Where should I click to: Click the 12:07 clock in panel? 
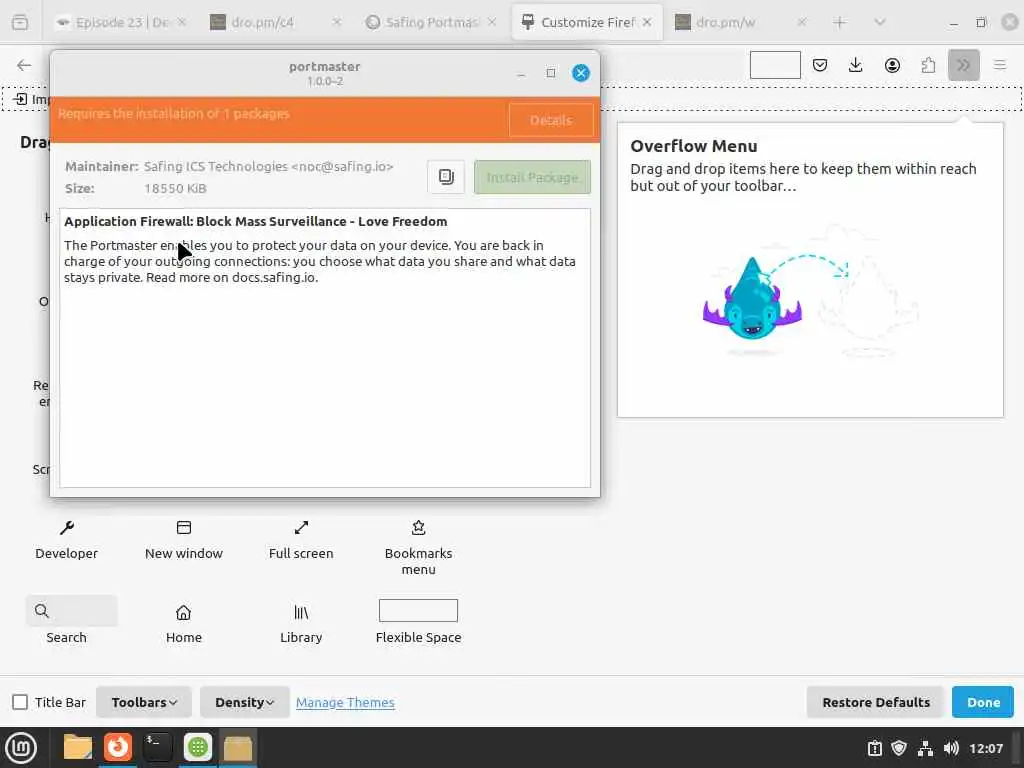(x=985, y=748)
